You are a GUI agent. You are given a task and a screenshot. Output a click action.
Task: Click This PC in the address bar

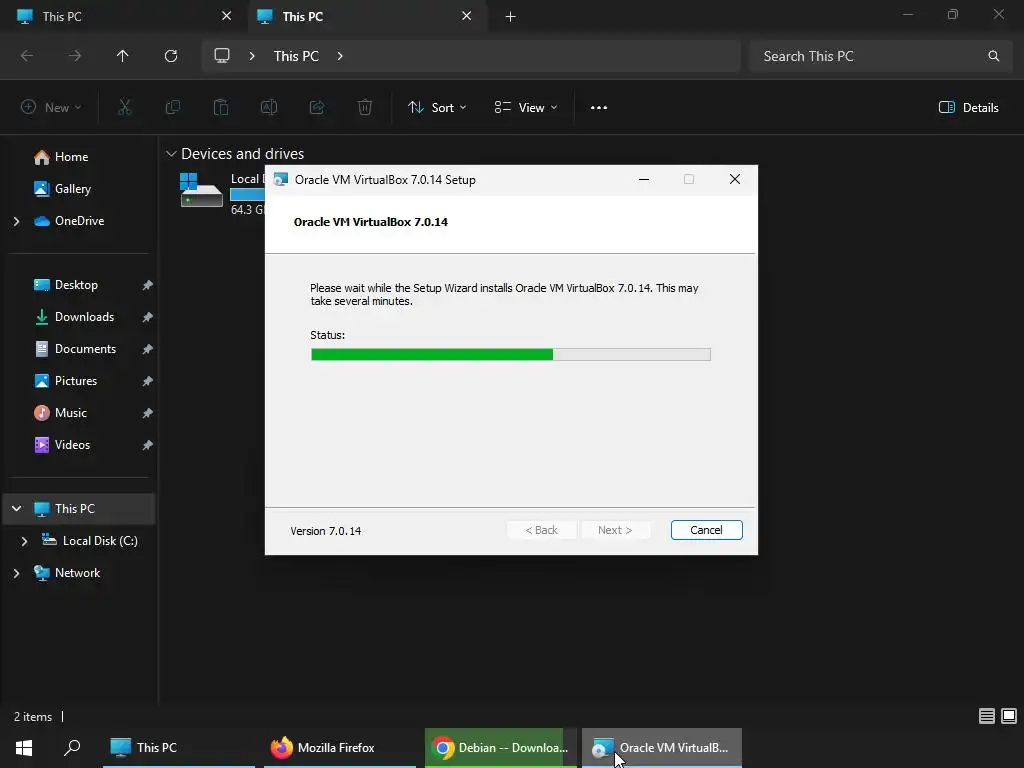tap(296, 56)
